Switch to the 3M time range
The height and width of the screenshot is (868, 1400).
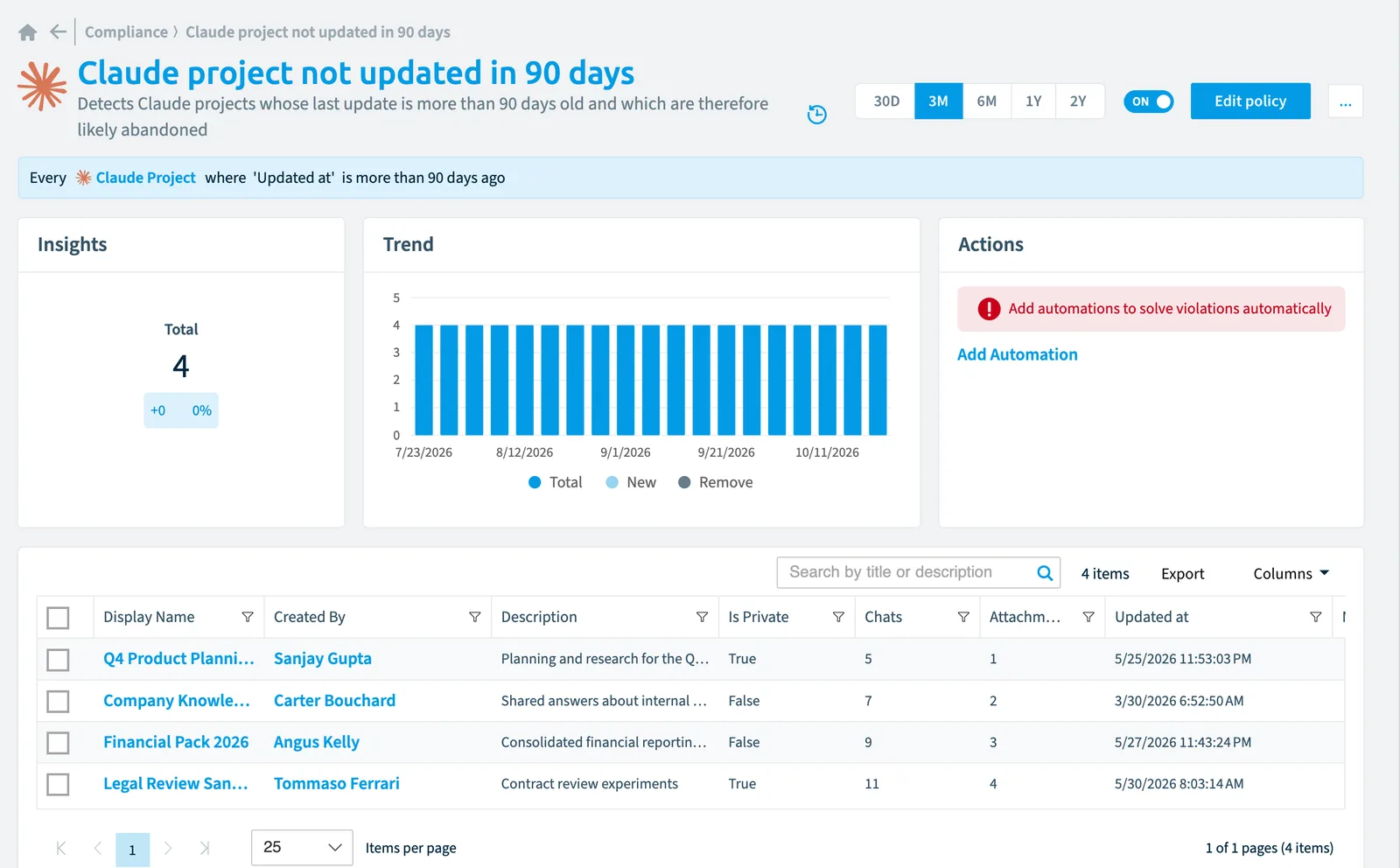click(x=938, y=101)
